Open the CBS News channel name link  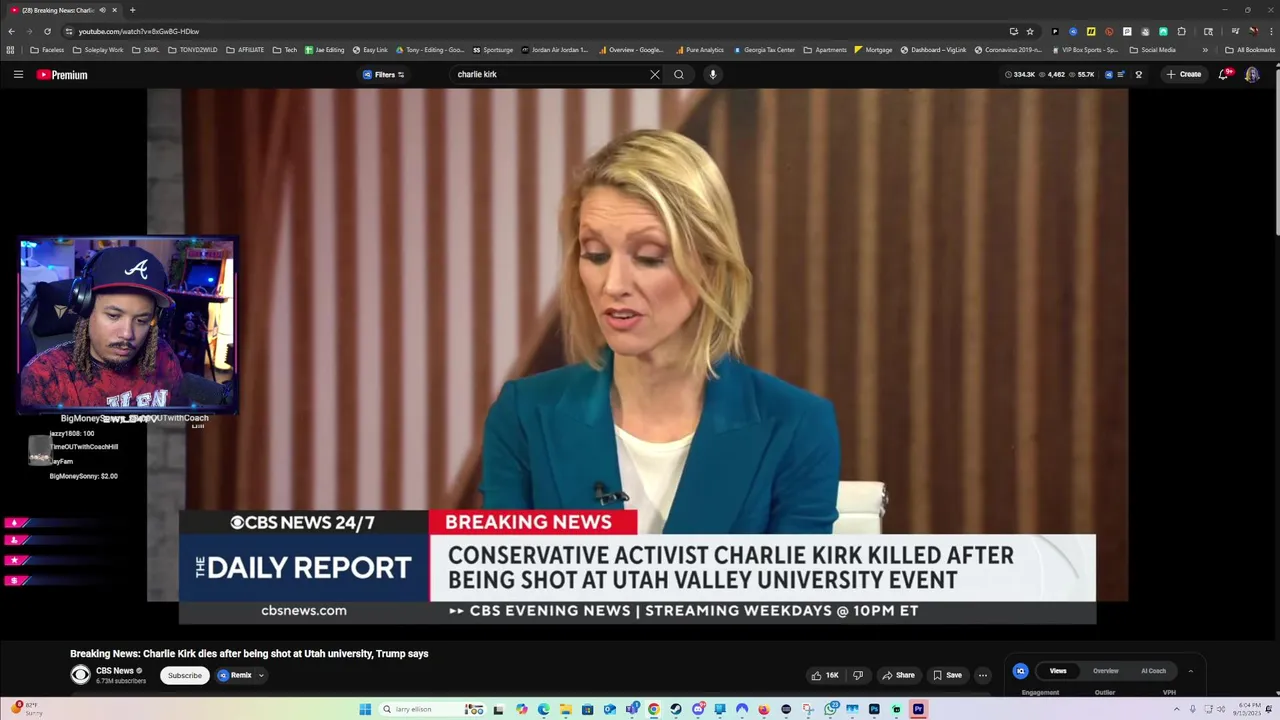(x=115, y=671)
